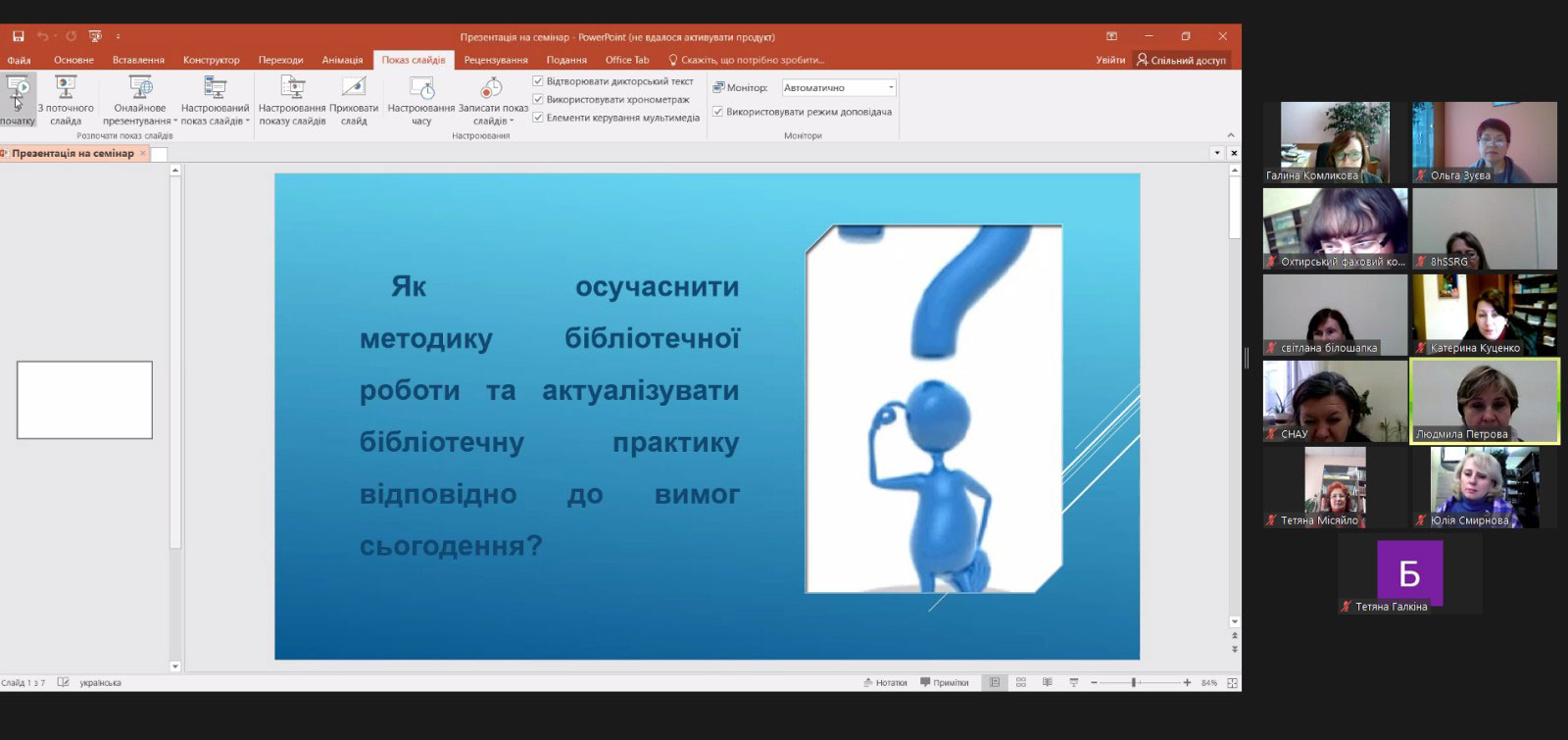Screen dimensions: 1568x740
Task: Open 'Настроювання показу слайдів' settings
Action: click(292, 100)
